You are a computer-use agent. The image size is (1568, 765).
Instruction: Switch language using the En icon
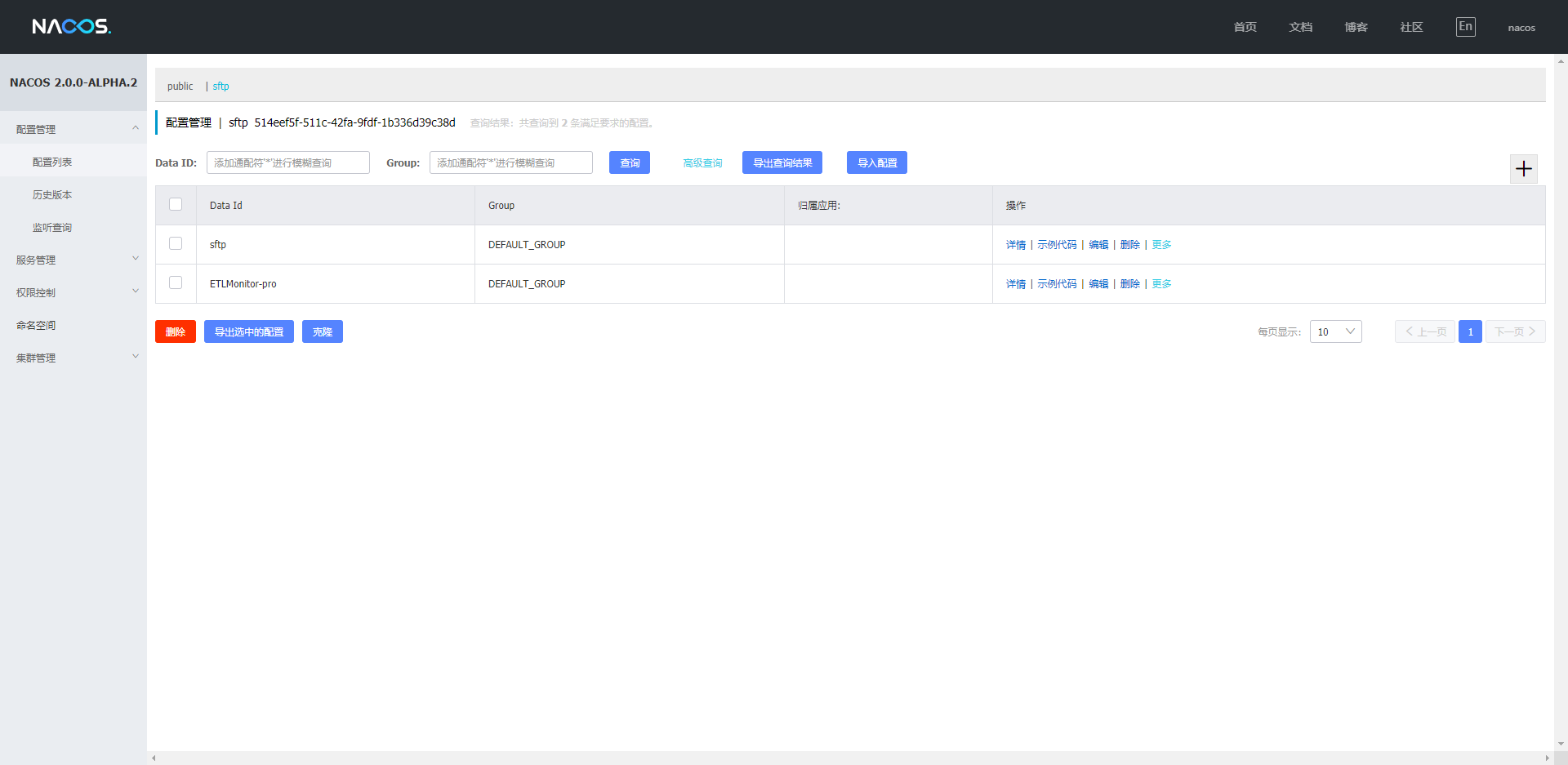point(1465,27)
